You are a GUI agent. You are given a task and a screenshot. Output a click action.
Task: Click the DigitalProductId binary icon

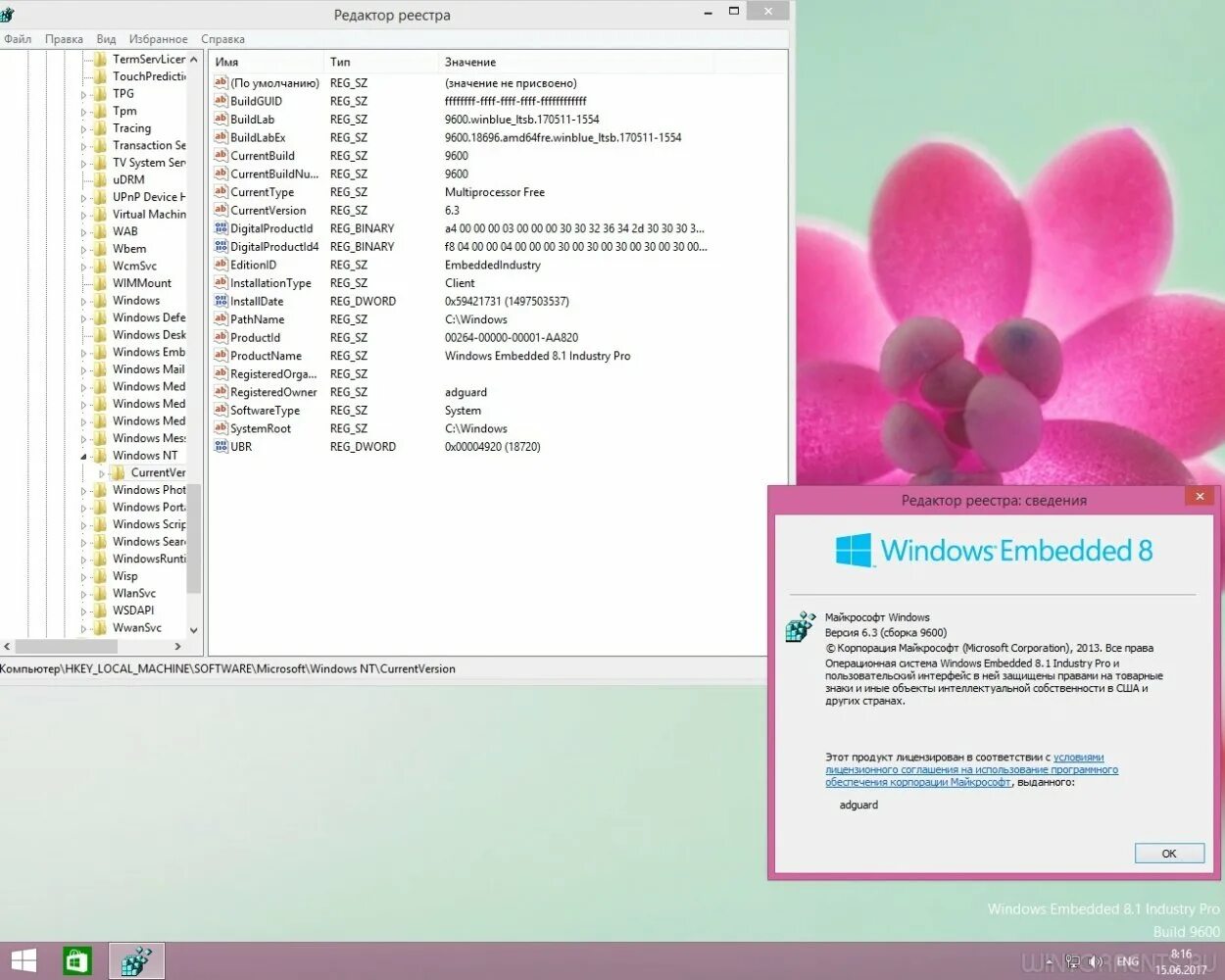click(x=221, y=228)
